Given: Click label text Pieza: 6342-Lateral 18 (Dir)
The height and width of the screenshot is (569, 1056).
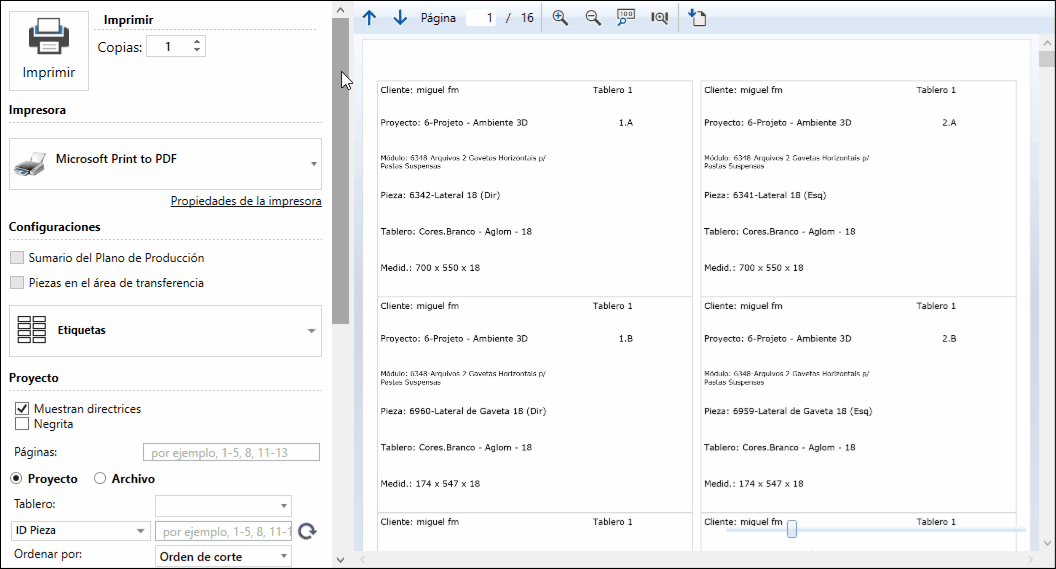Looking at the screenshot, I should pos(440,195).
